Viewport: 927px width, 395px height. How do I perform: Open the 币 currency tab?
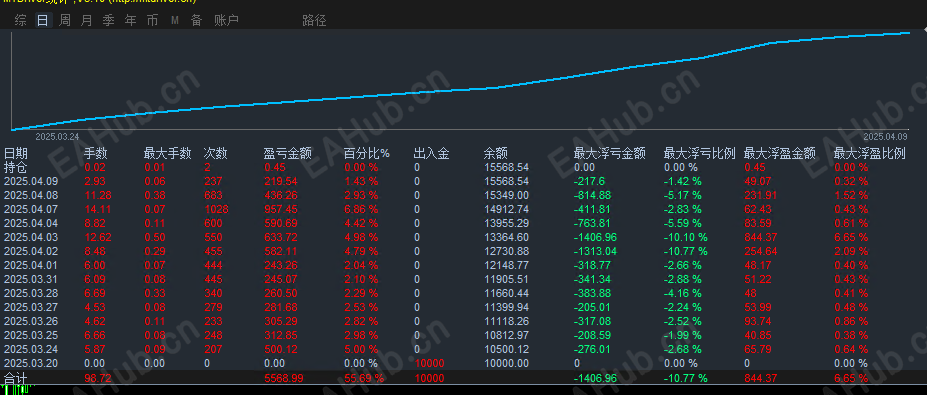(153, 21)
